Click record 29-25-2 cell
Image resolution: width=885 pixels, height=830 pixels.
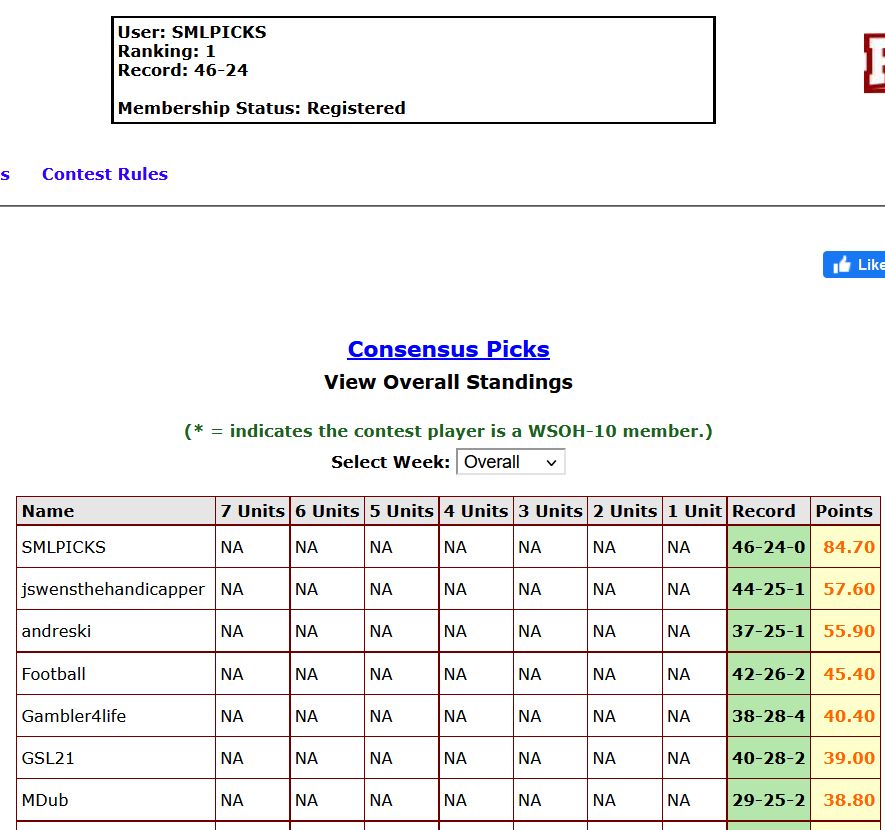tap(769, 800)
